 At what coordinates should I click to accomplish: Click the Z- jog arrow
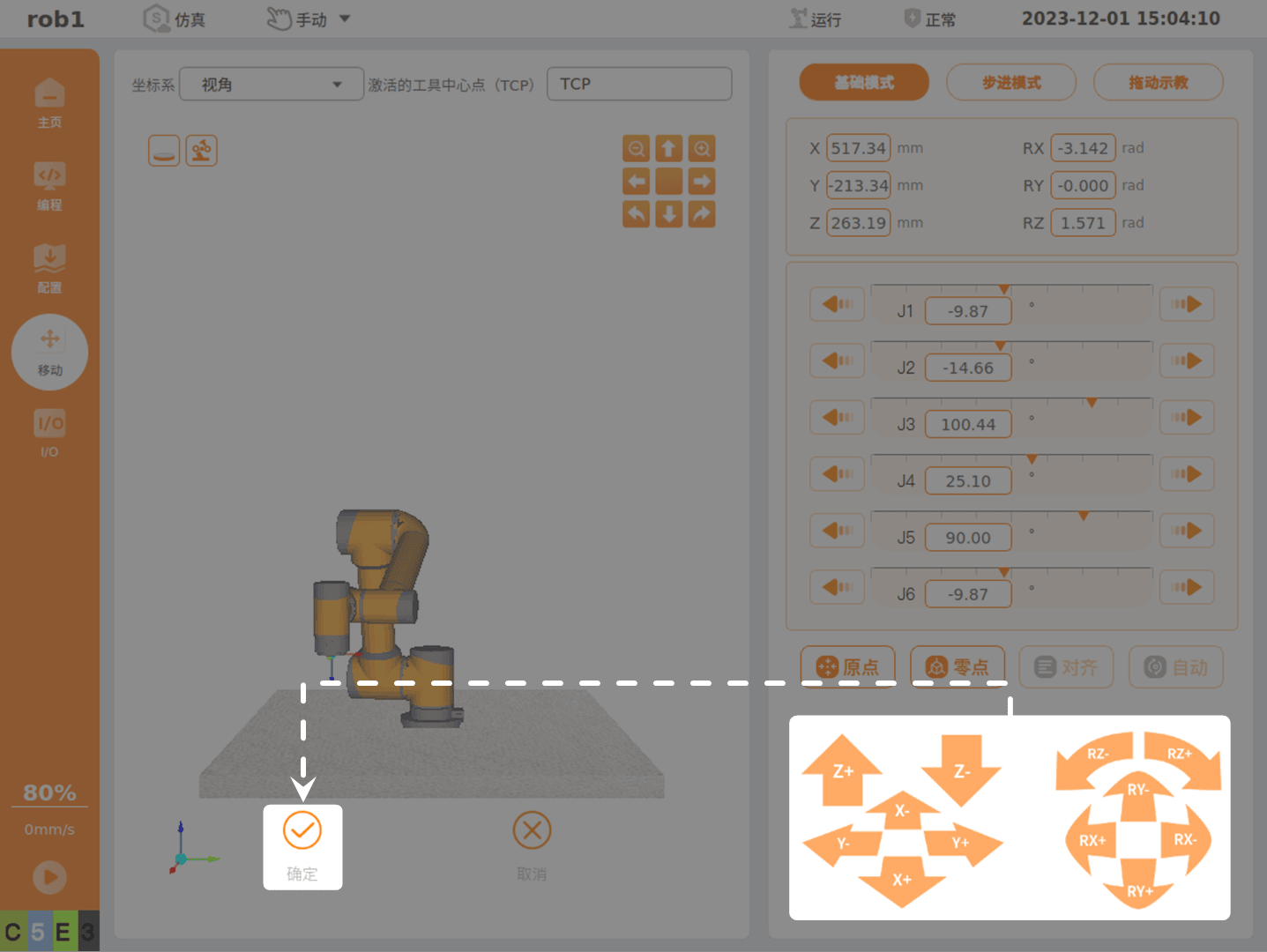(961, 770)
